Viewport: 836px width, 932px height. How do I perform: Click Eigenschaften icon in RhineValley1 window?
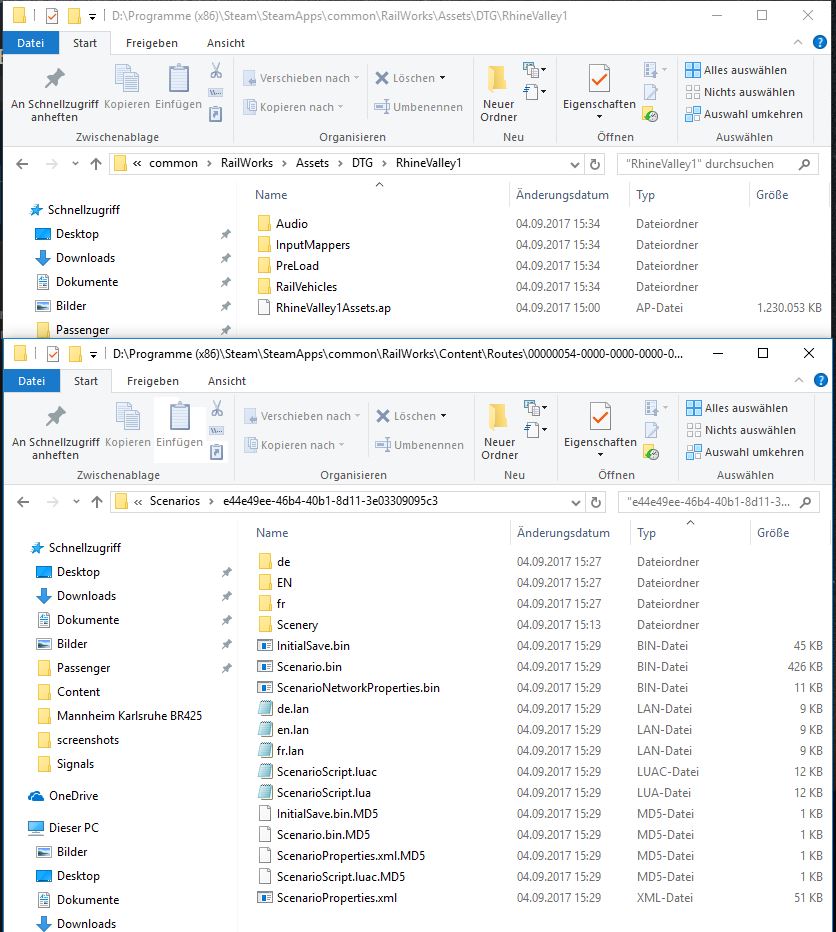tap(599, 80)
